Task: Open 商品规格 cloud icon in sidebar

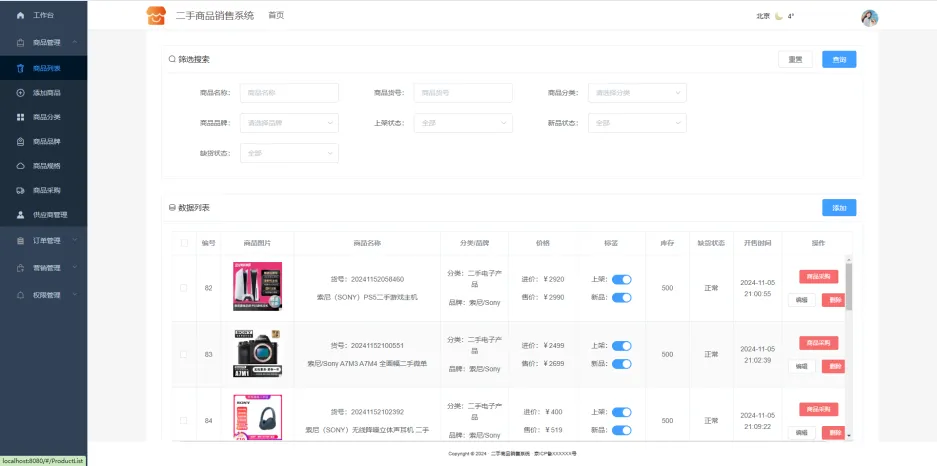Action: 21,166
